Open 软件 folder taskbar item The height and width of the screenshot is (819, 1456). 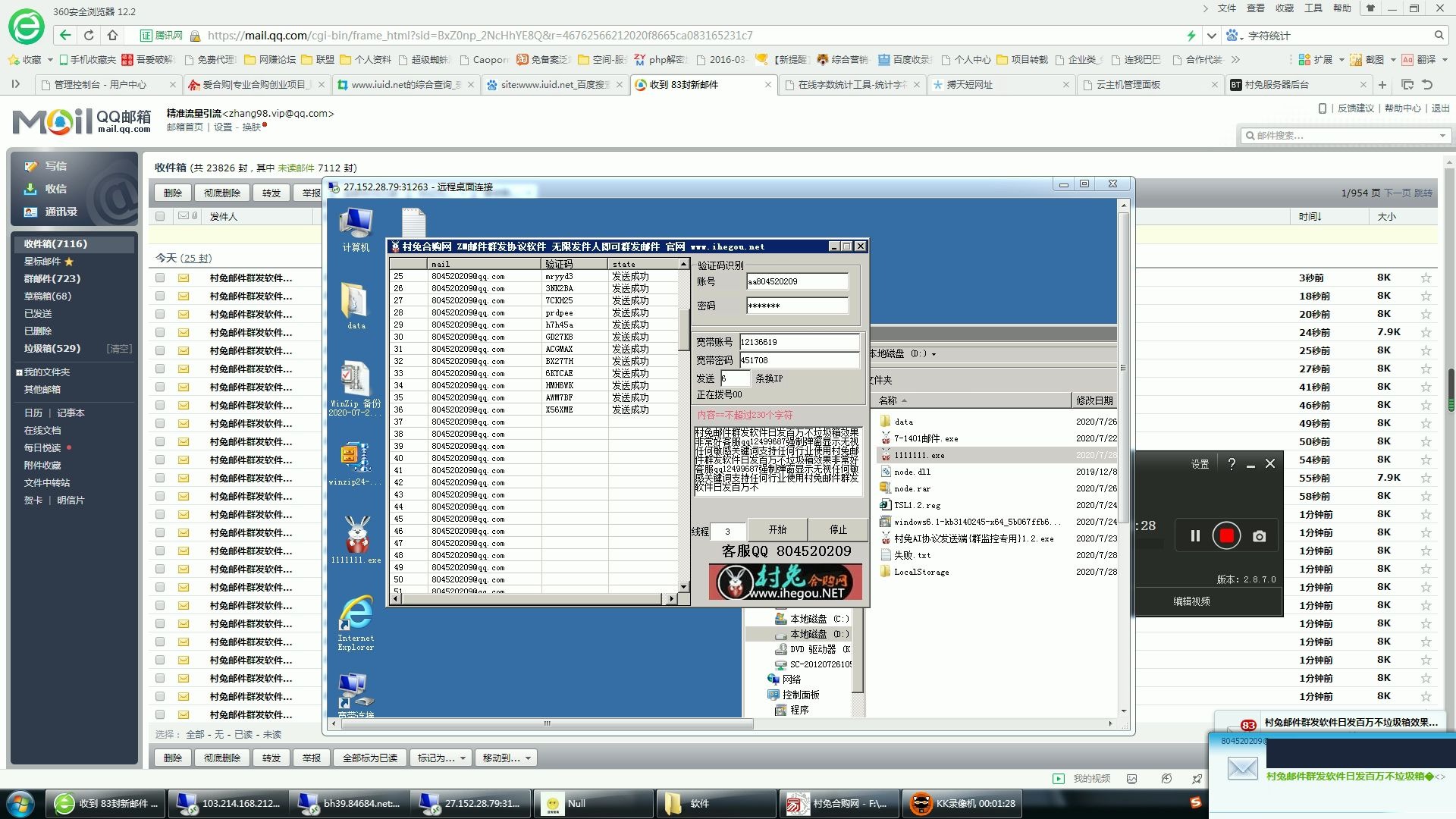[717, 803]
